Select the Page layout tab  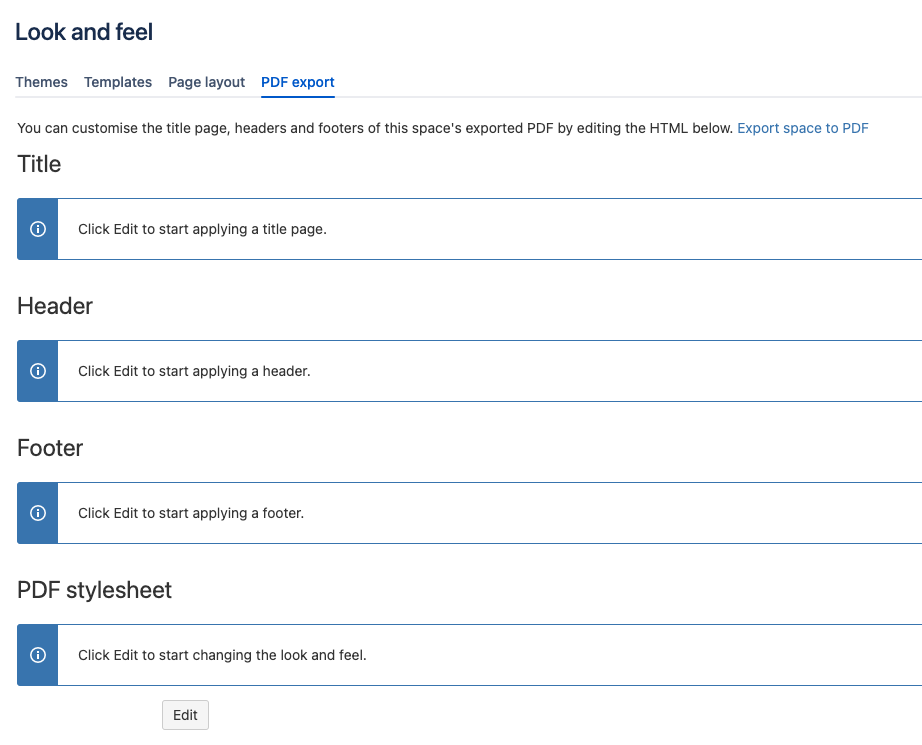(206, 82)
